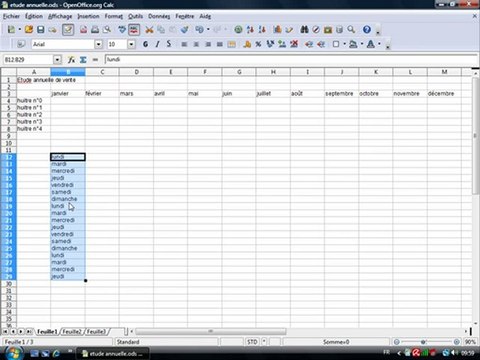The image size is (480, 360).
Task: Apply currency number format
Action: coord(247,44)
